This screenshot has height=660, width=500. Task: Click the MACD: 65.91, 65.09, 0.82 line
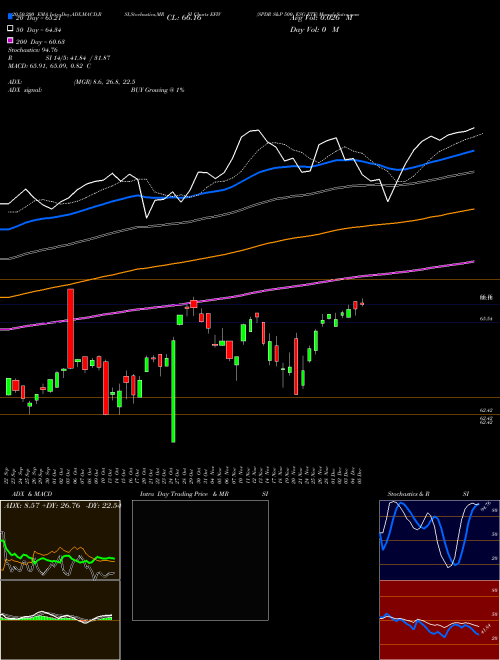coord(50,66)
